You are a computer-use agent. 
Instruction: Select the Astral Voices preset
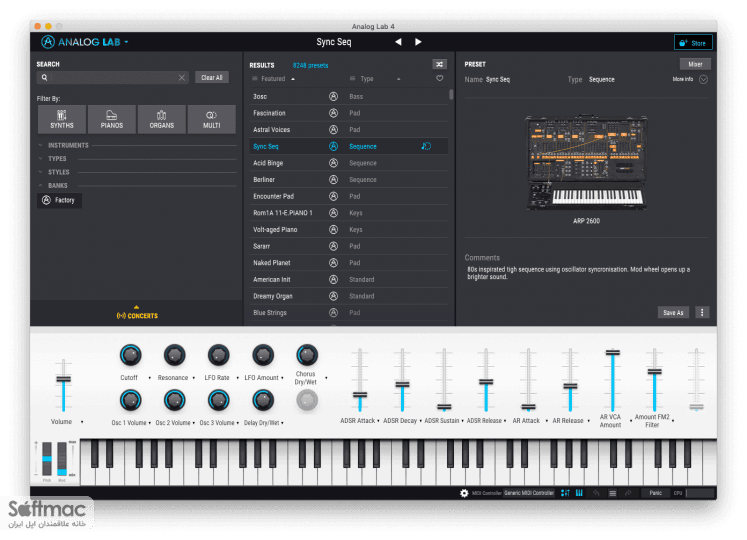click(348, 130)
